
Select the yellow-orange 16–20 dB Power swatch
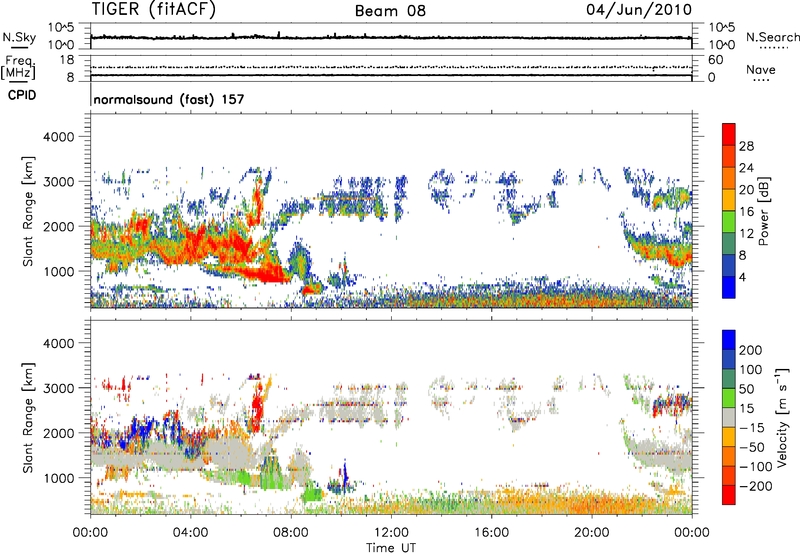pyautogui.click(x=729, y=200)
